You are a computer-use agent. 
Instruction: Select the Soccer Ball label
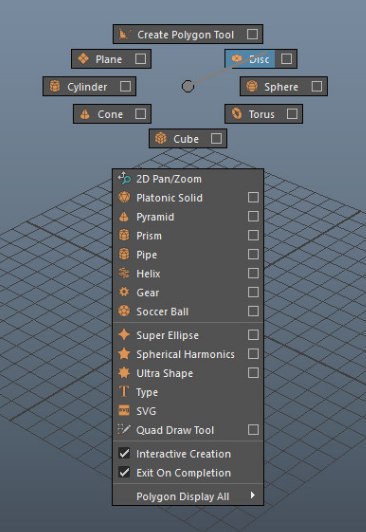click(x=162, y=311)
